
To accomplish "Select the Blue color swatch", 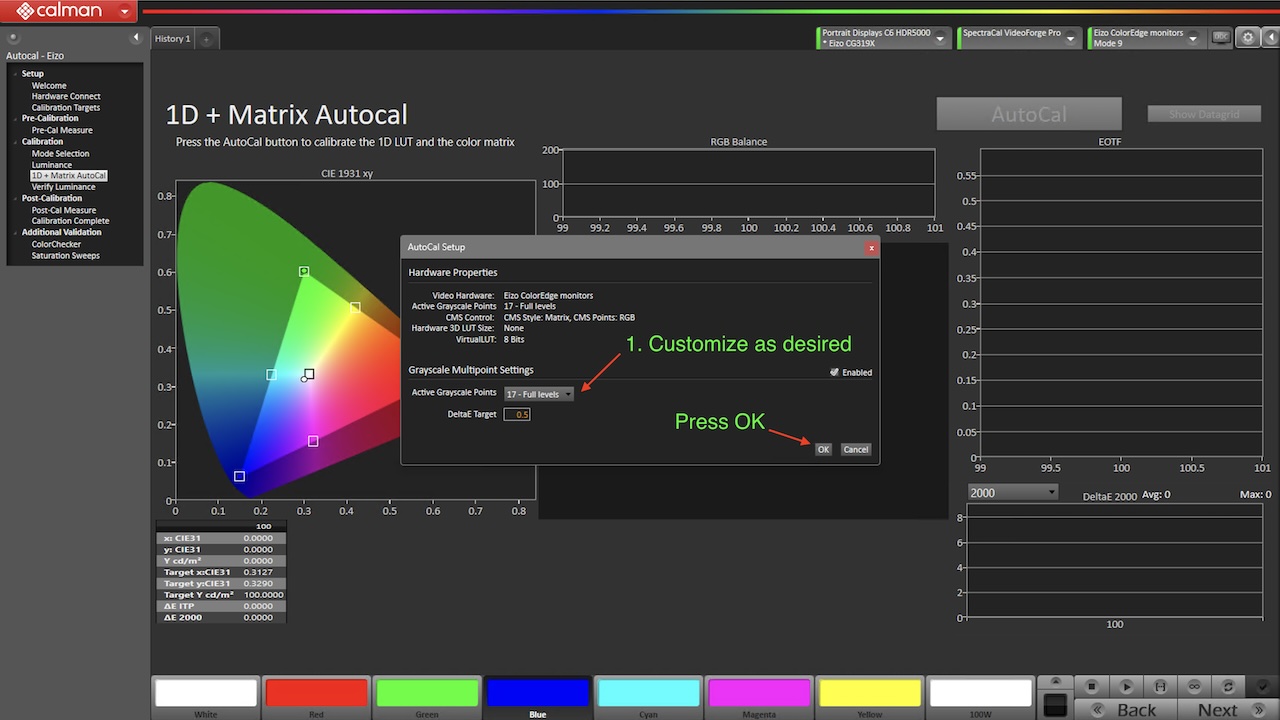I will click(538, 698).
